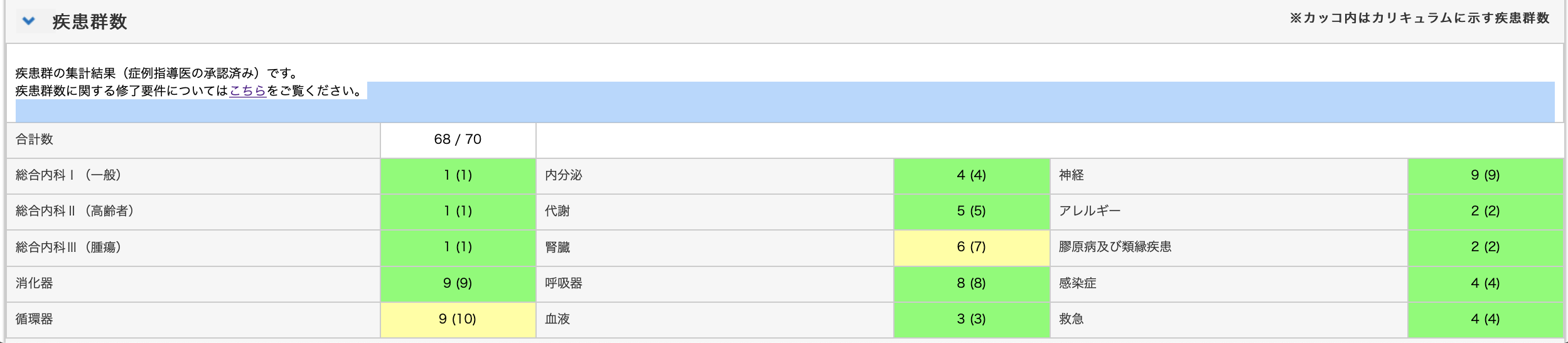1568x343 pixels.
Task: Collapse the 疾患群数 section chevron
Action: coord(28,21)
